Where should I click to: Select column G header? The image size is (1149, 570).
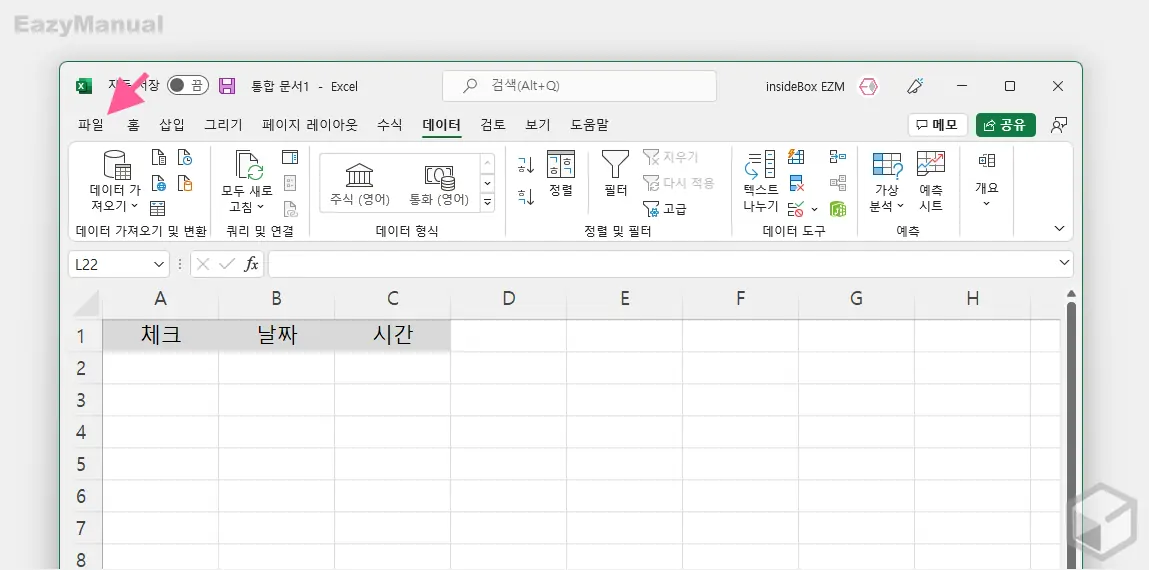click(856, 298)
